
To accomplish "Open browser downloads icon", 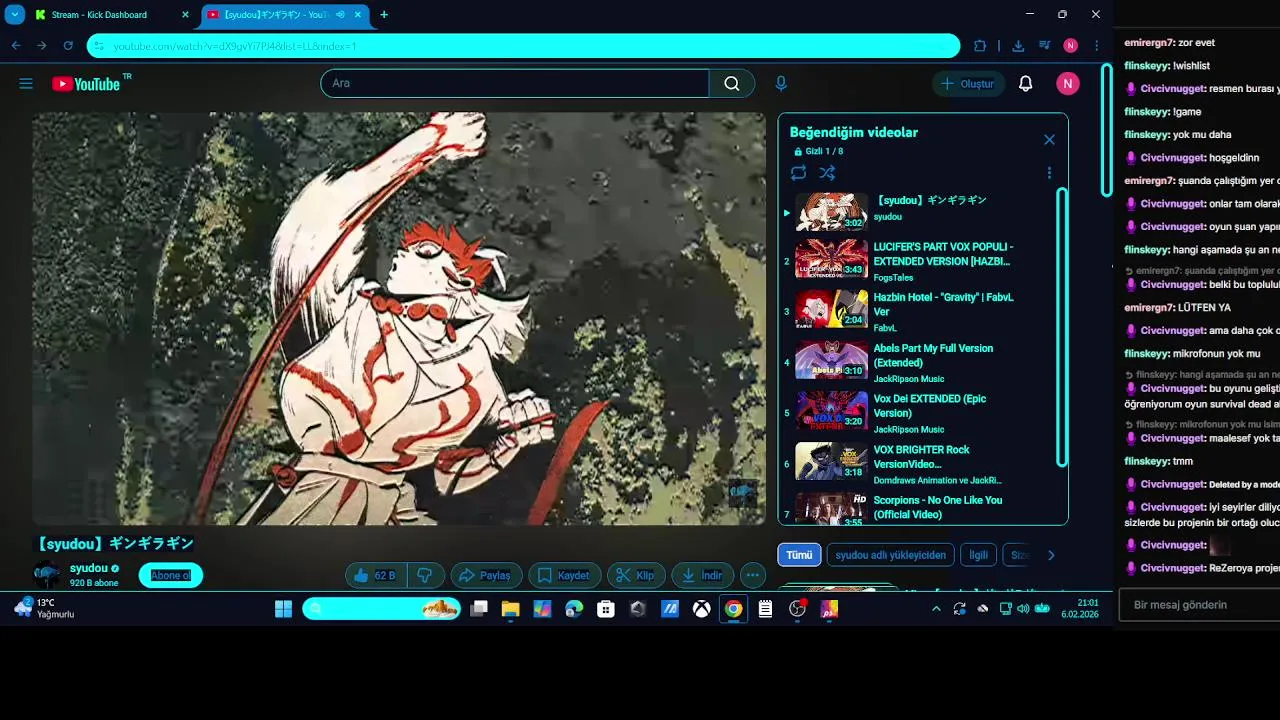I will [1018, 46].
